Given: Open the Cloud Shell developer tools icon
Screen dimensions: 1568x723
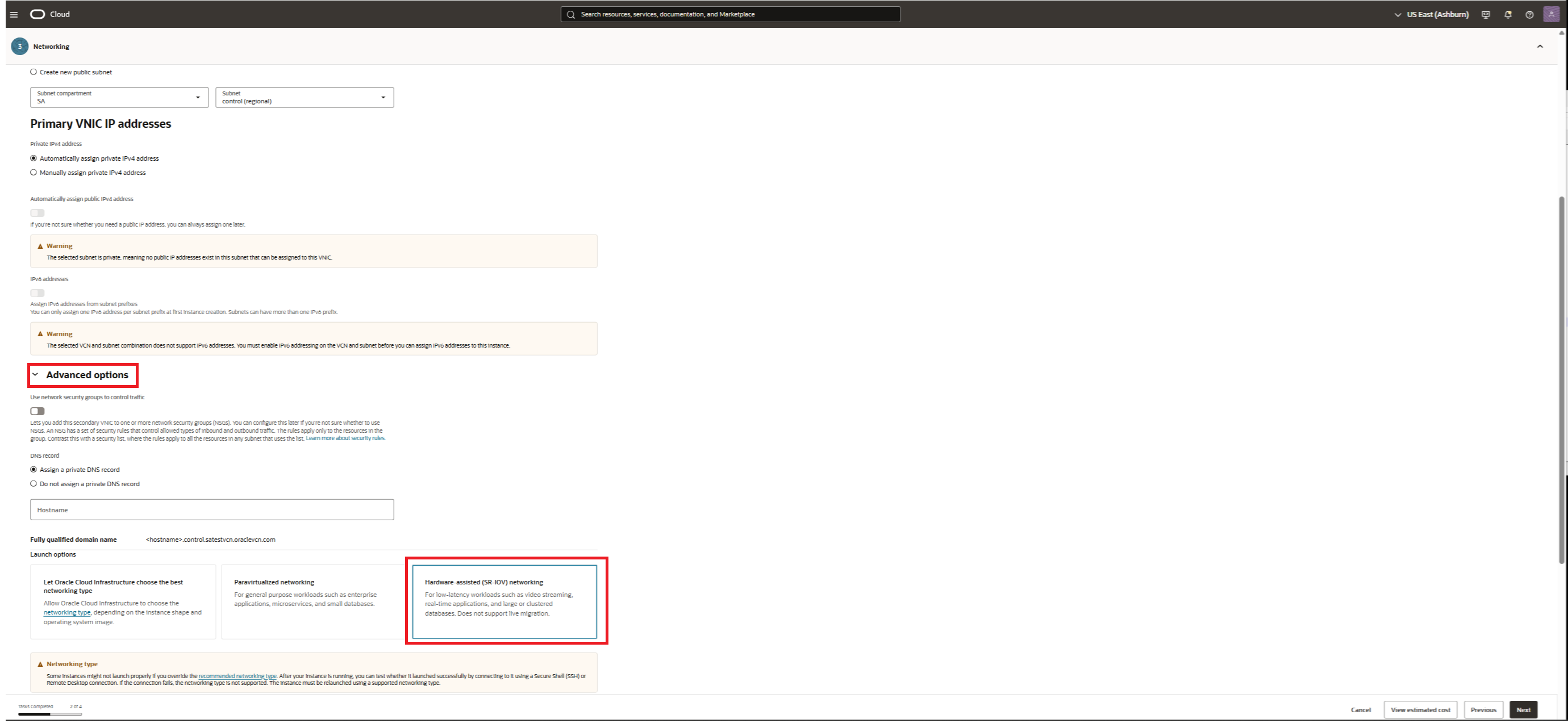Looking at the screenshot, I should tap(1485, 15).
